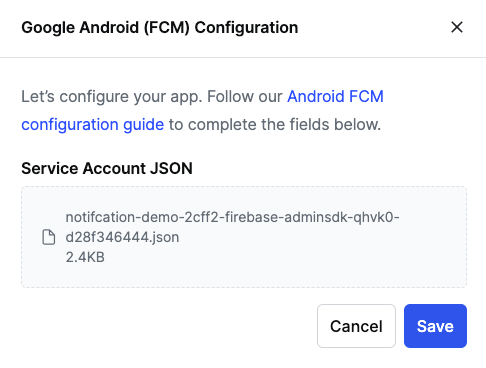Screen dimensions: 486x368
Task: Click the 'JSON' word in field label
Action: tap(171, 168)
